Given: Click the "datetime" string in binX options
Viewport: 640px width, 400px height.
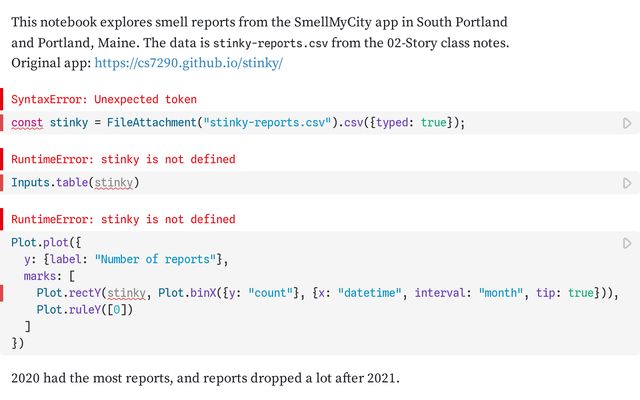Looking at the screenshot, I should (369, 293).
